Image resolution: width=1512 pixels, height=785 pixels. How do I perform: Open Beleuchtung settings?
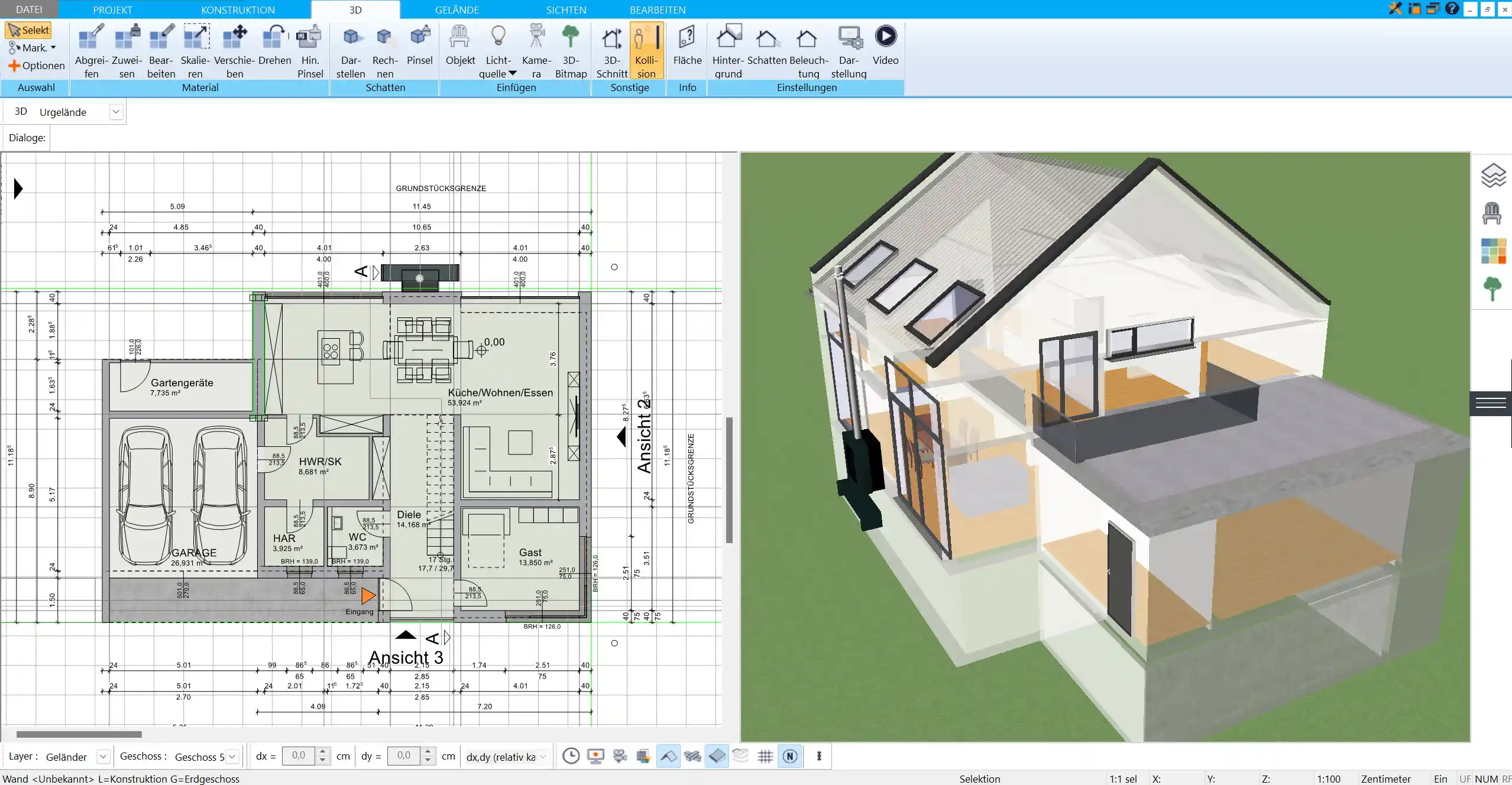click(x=808, y=51)
